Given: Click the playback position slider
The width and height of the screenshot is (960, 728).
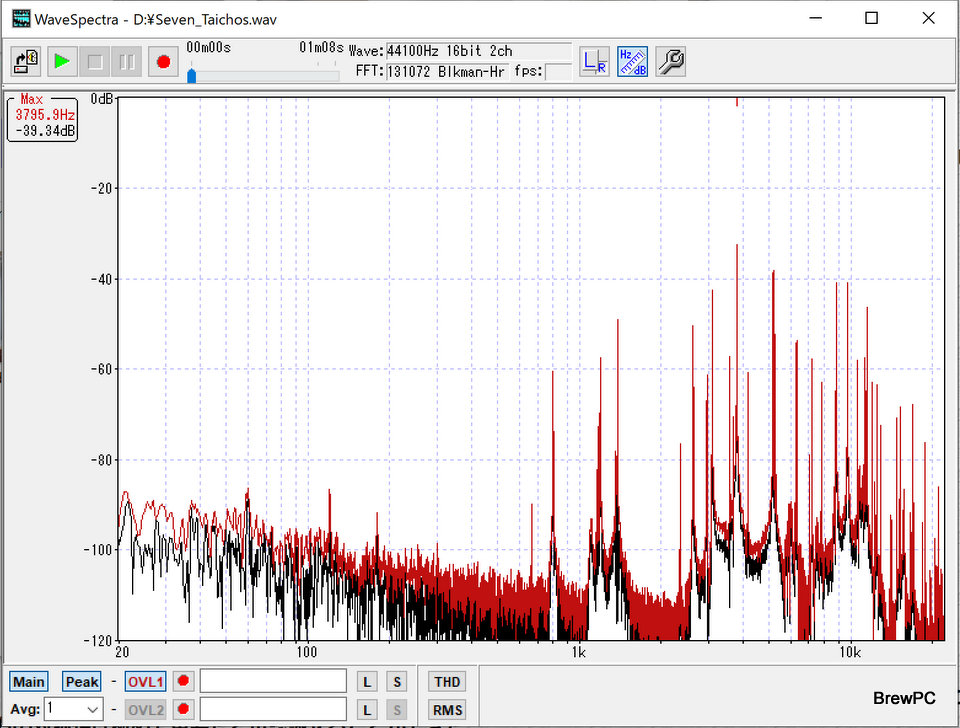Looking at the screenshot, I should click(265, 76).
